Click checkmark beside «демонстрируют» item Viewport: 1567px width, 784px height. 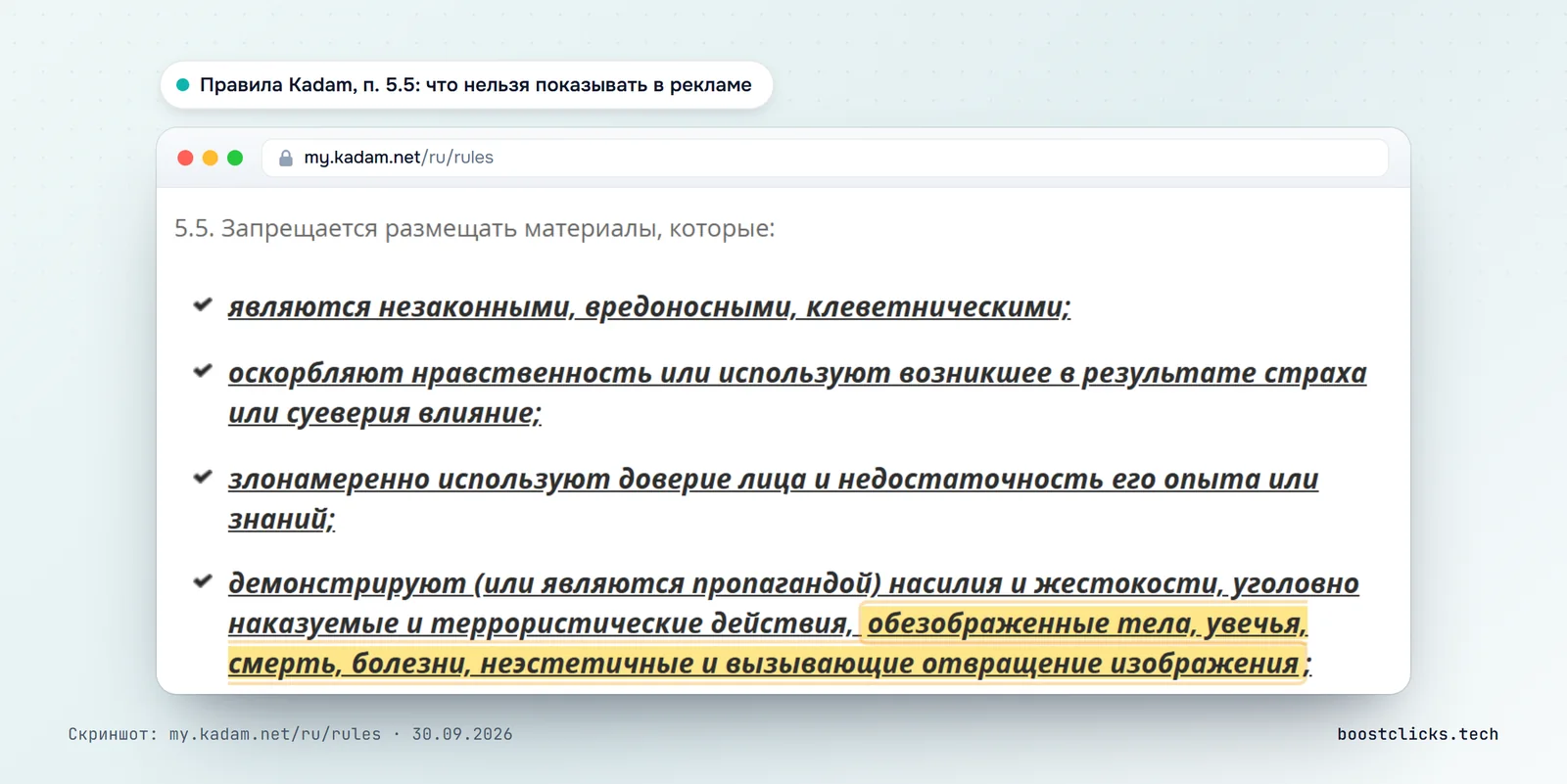[x=203, y=581]
